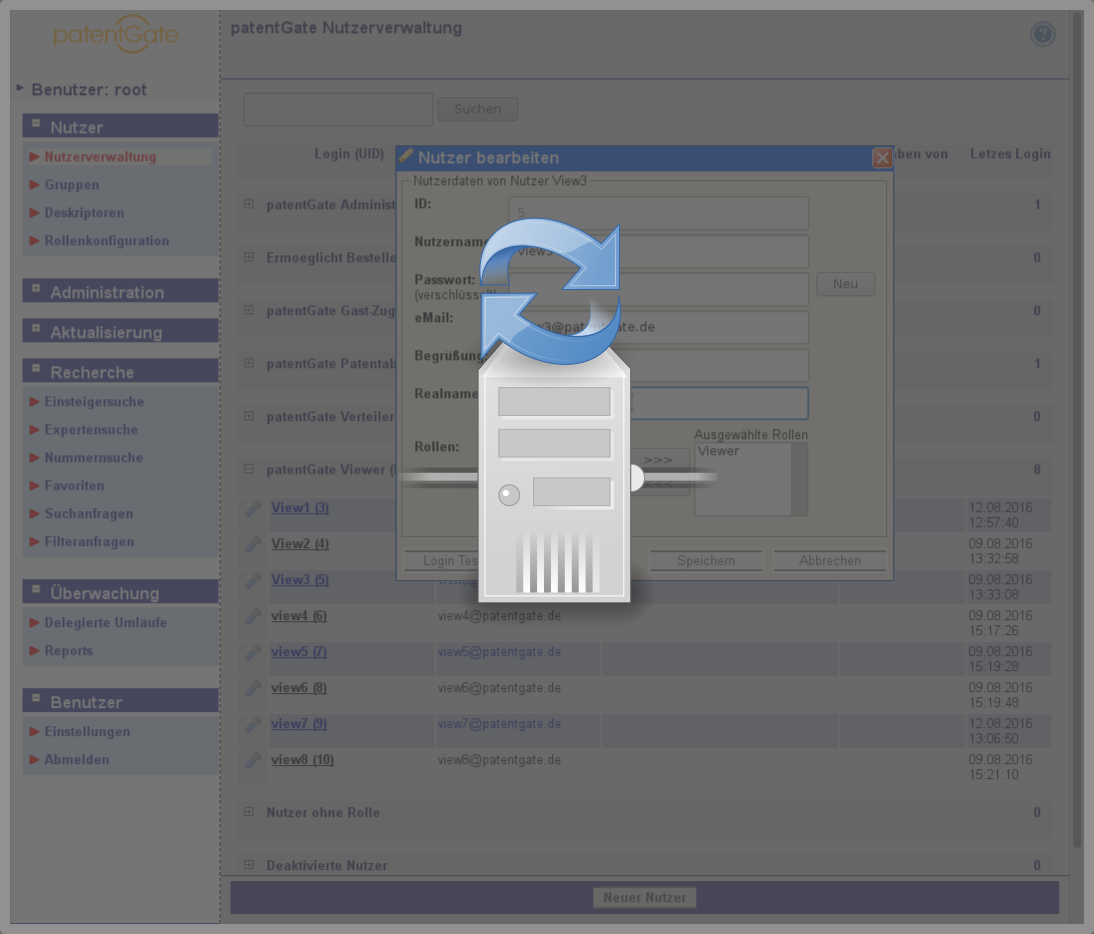1094x934 pixels.
Task: Open Favoriten in the sidebar
Action: [x=74, y=485]
